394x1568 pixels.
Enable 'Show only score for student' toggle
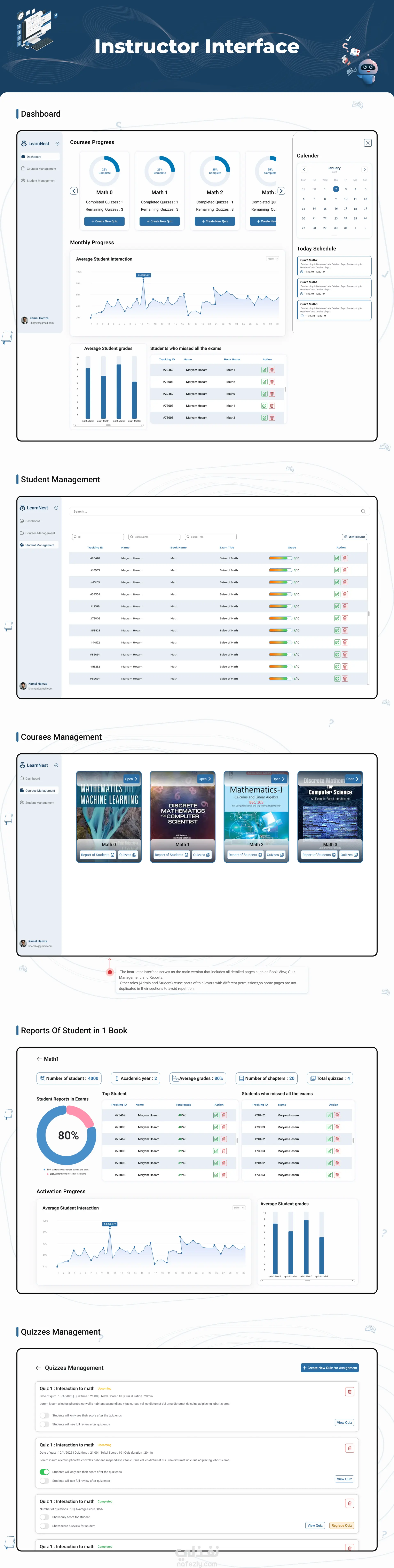pyautogui.click(x=44, y=1517)
